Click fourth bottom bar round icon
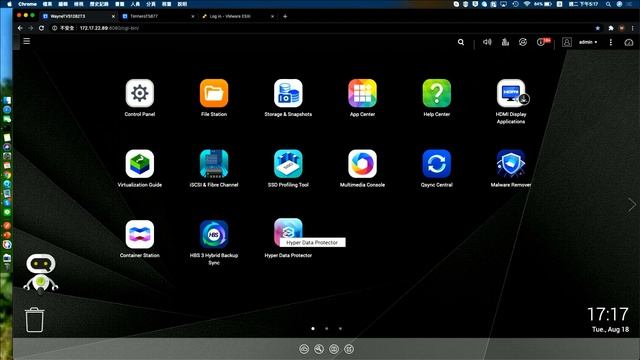This screenshot has width=640, height=360. (x=349, y=349)
